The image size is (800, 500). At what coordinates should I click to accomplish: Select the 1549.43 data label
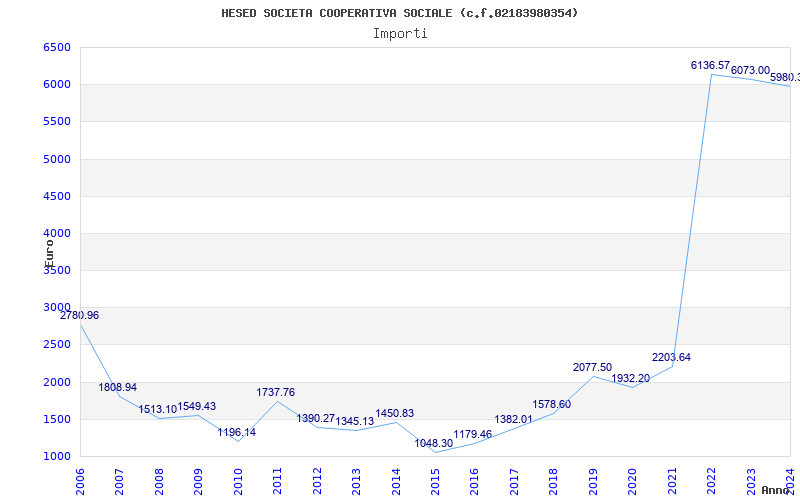point(197,406)
